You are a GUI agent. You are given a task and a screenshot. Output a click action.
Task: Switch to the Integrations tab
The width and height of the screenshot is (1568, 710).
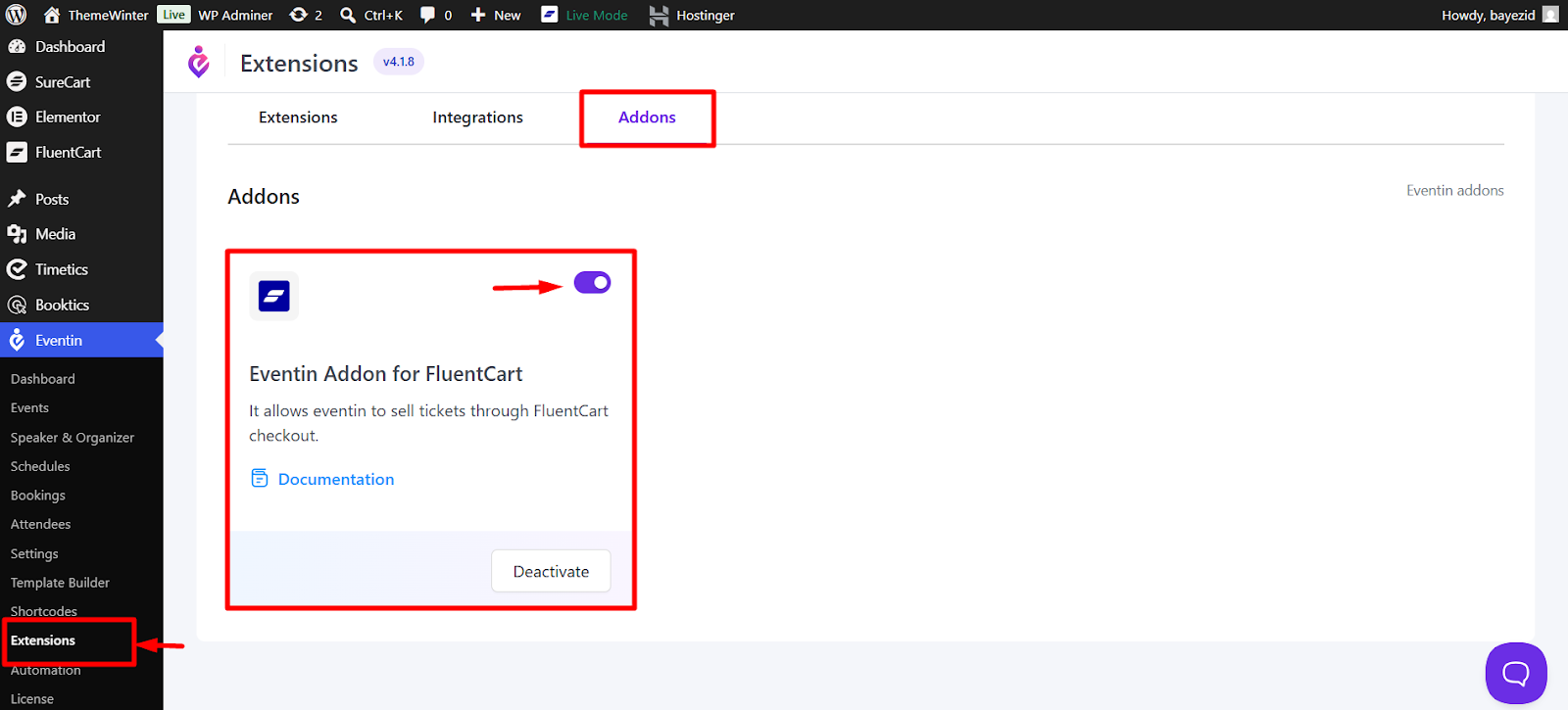coord(477,118)
